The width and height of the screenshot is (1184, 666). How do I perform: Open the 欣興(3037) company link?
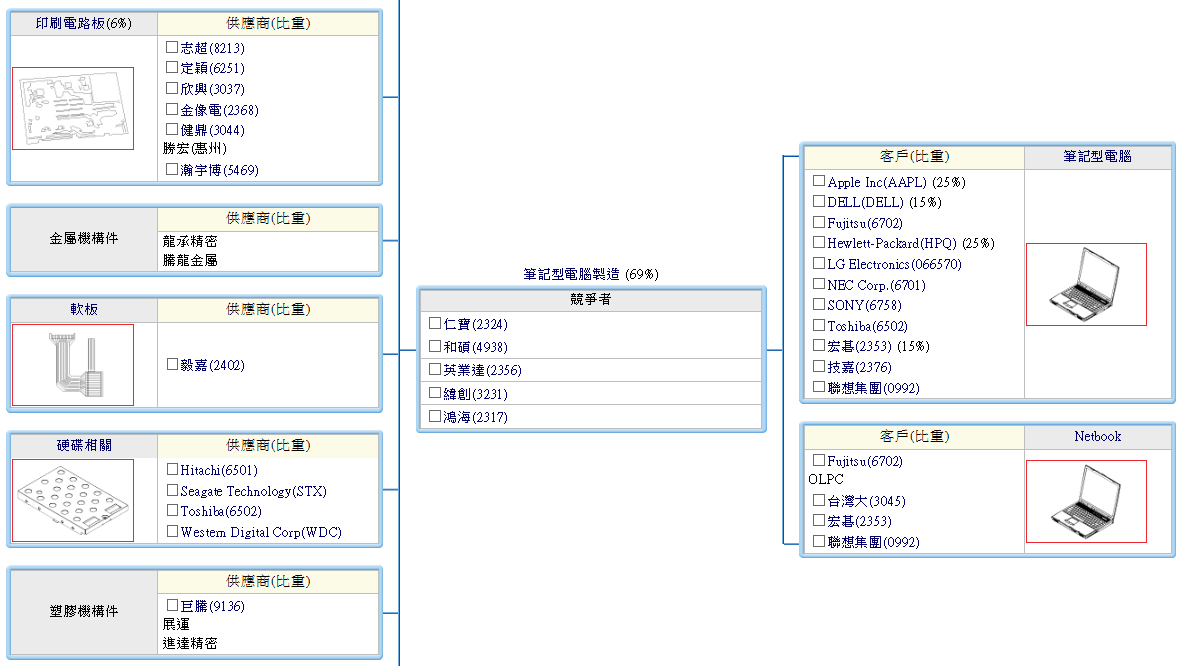212,89
